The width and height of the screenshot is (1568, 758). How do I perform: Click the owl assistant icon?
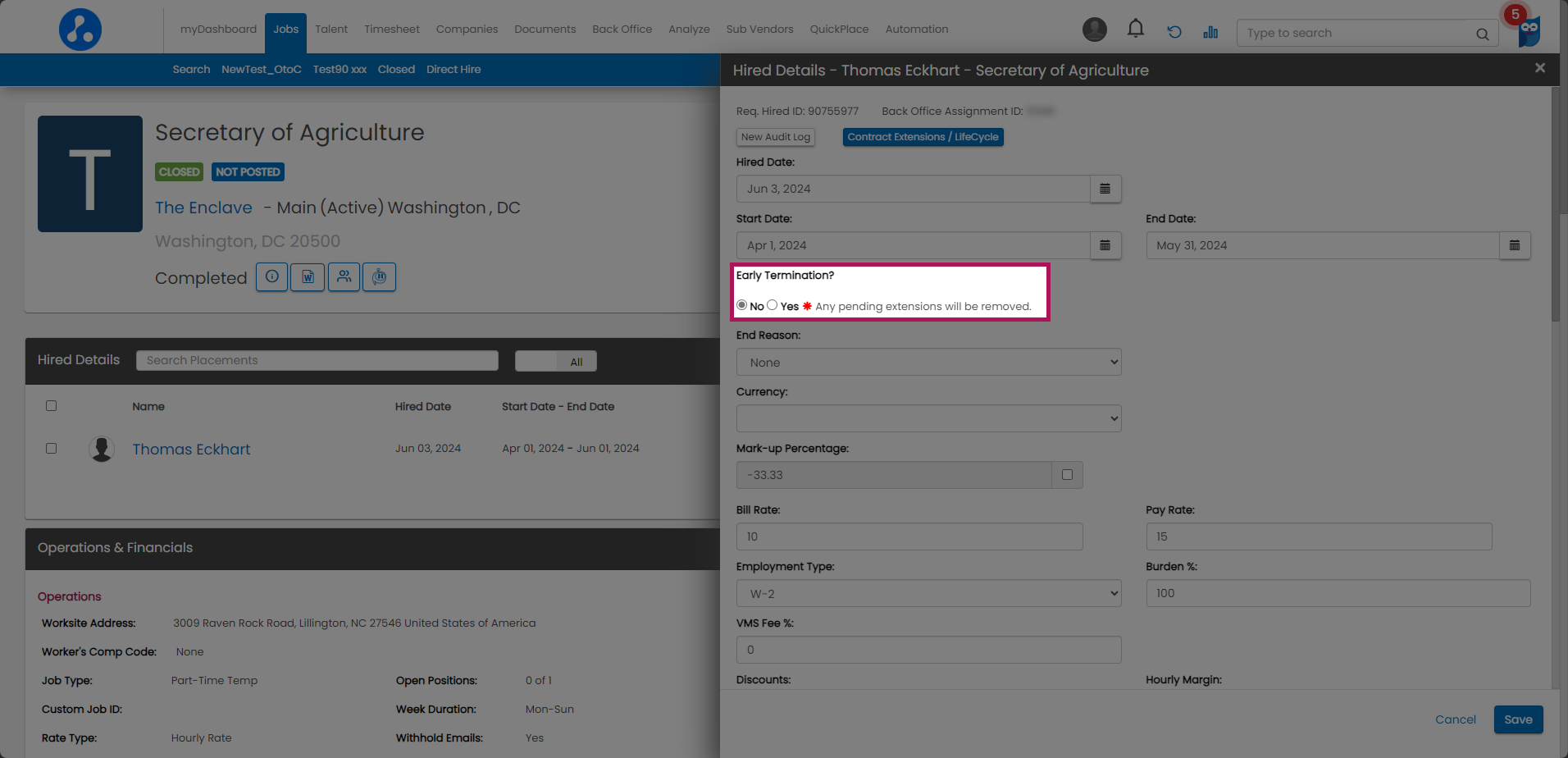click(x=1529, y=33)
